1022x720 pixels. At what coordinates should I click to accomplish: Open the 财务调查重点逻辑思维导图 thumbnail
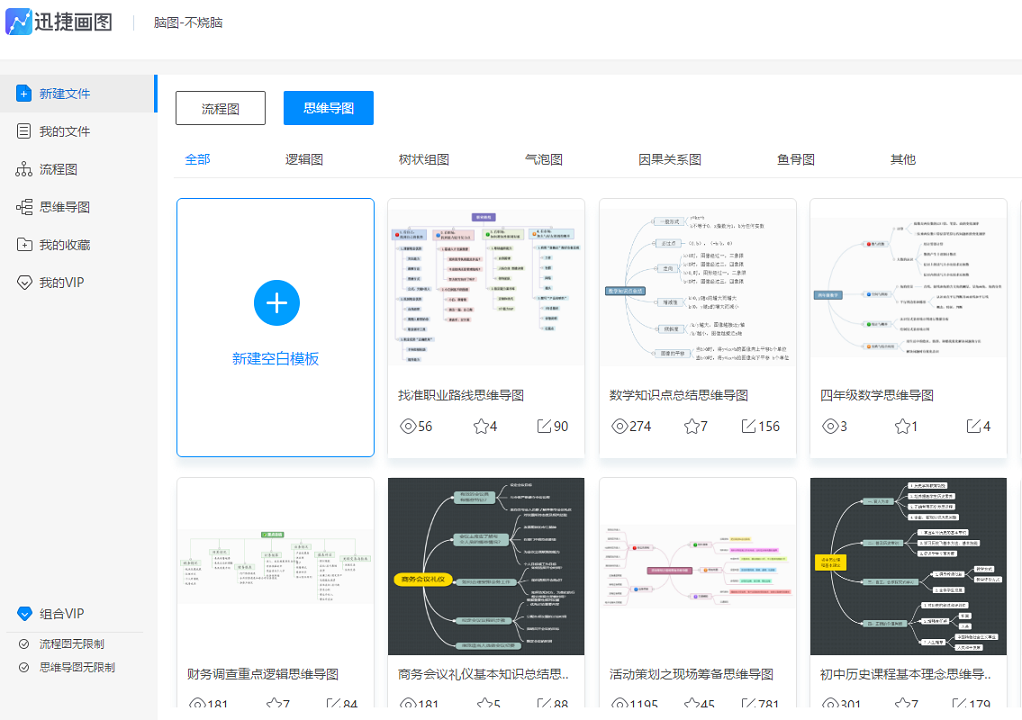click(275, 567)
